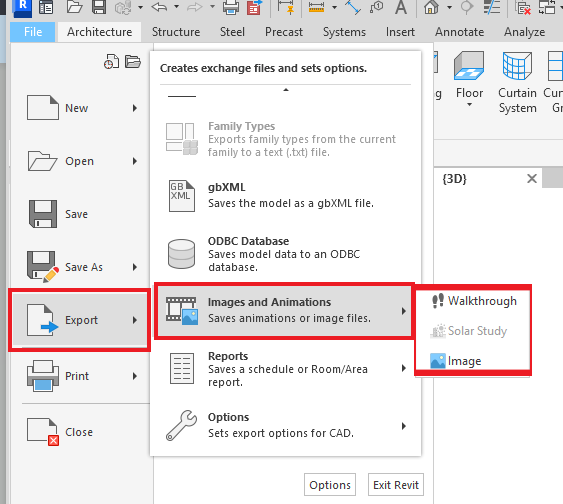Click the dimension with orange pin icon
This screenshot has height=504, width=563.
(x=286, y=7)
